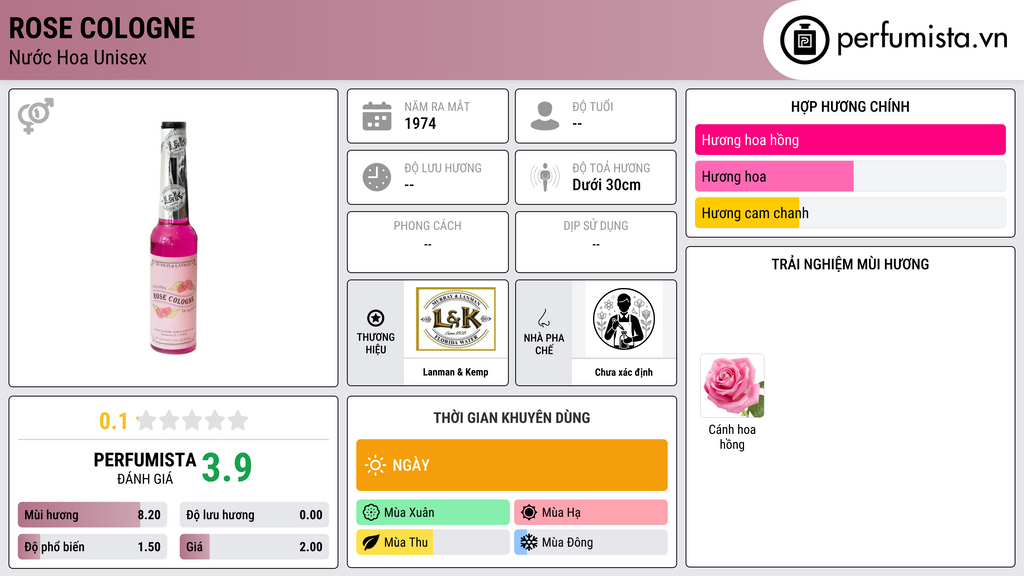1024x576 pixels.
Task: Click the 0.1 user rating number
Action: (x=114, y=421)
